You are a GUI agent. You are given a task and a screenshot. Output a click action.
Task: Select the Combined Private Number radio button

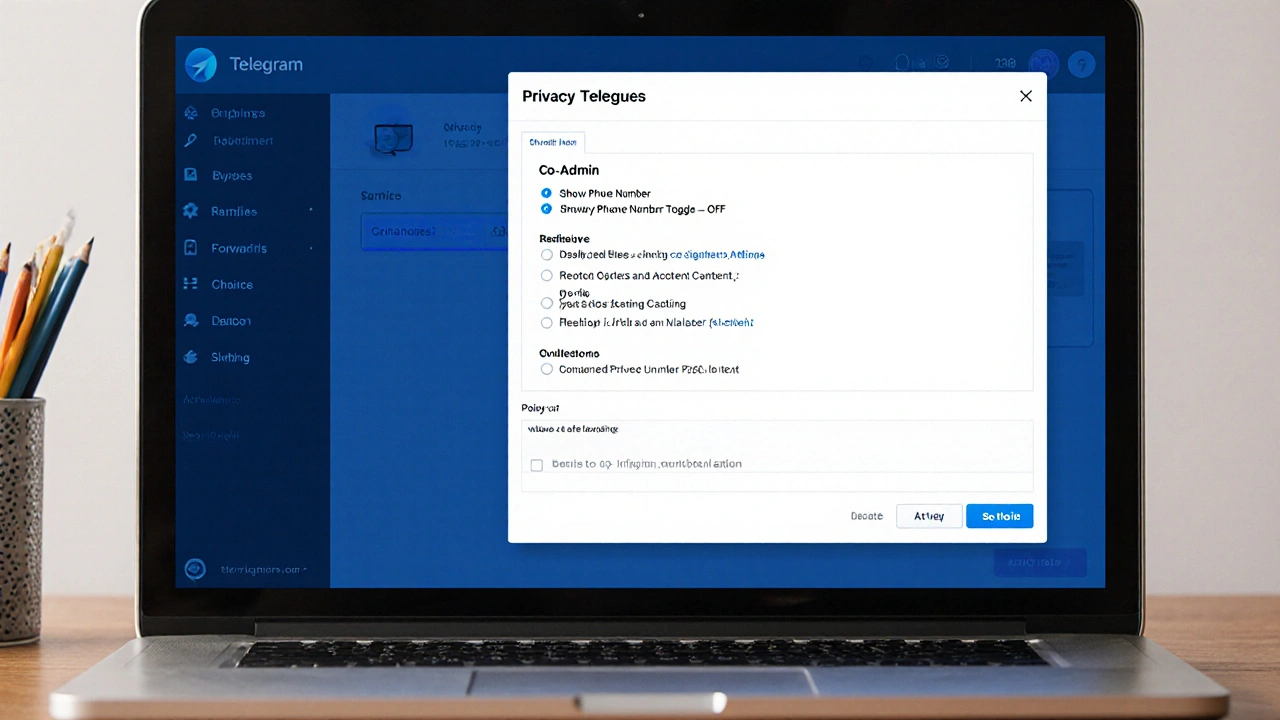[546, 369]
